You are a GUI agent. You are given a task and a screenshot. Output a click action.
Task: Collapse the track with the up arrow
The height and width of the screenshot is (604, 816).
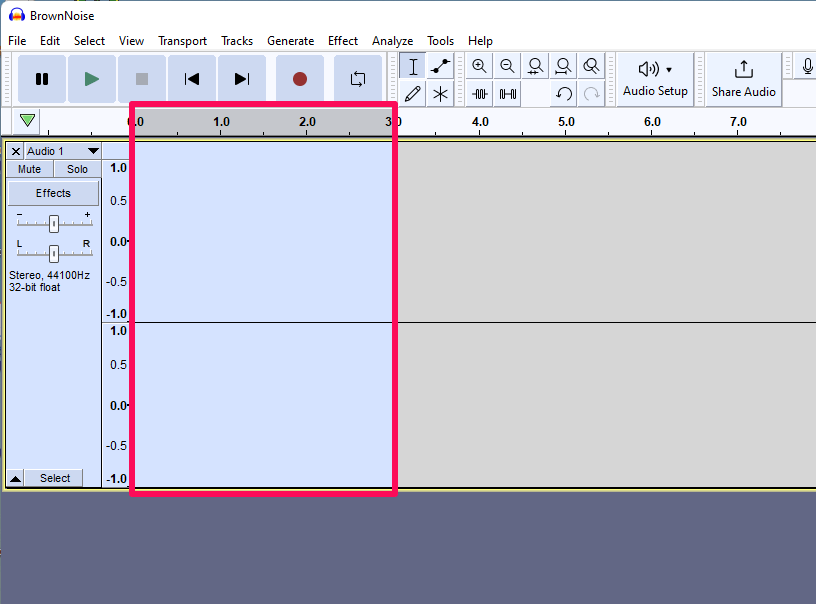click(x=16, y=479)
